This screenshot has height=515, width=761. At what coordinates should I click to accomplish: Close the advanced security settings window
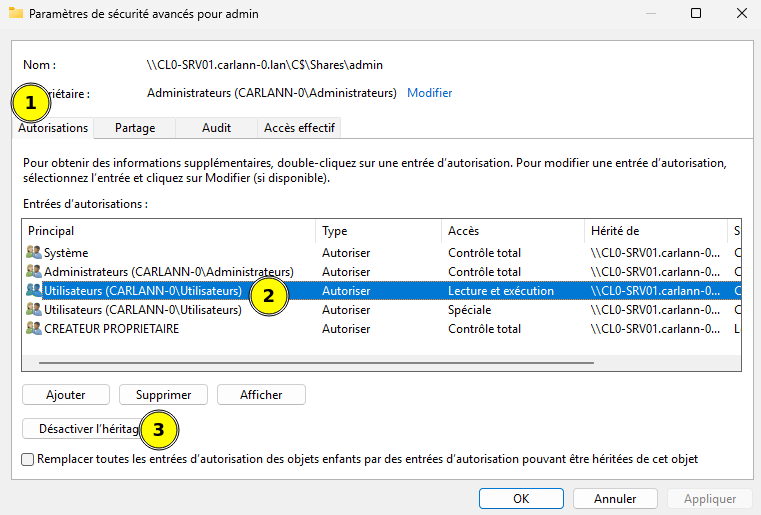[x=742, y=13]
